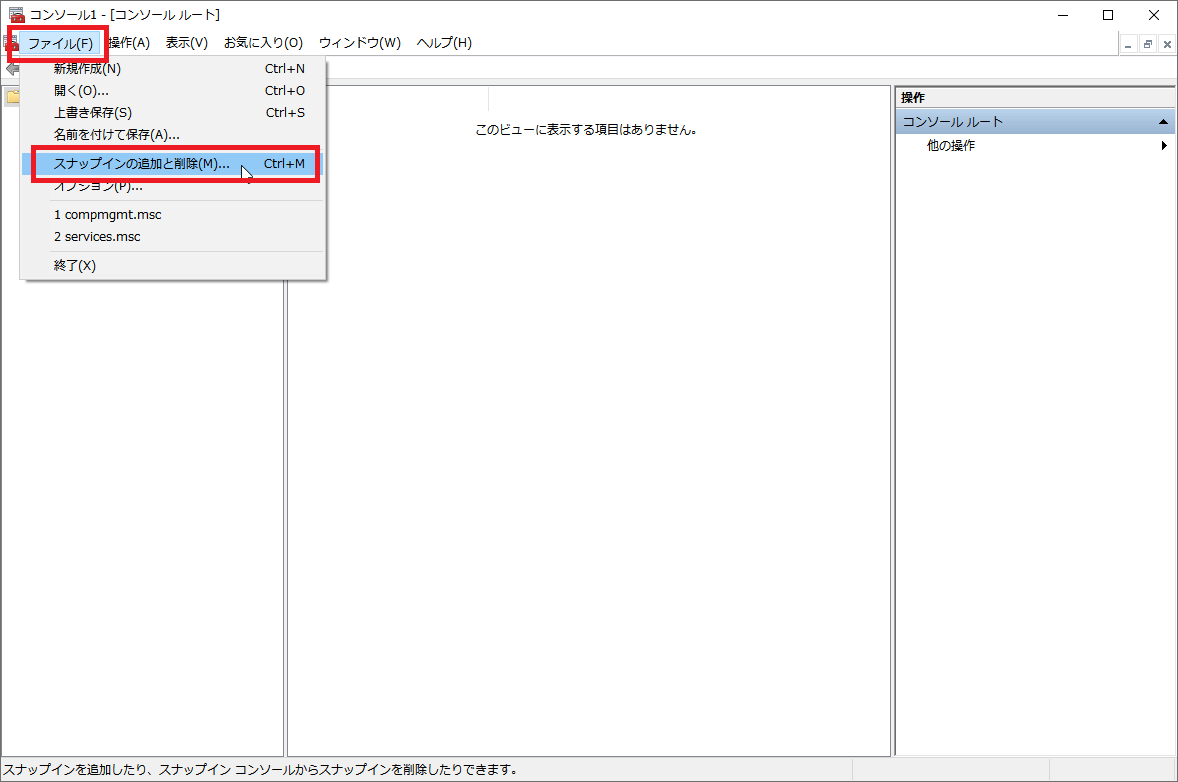Click 終了(X) to exit the console
1178x782 pixels.
pyautogui.click(x=75, y=266)
